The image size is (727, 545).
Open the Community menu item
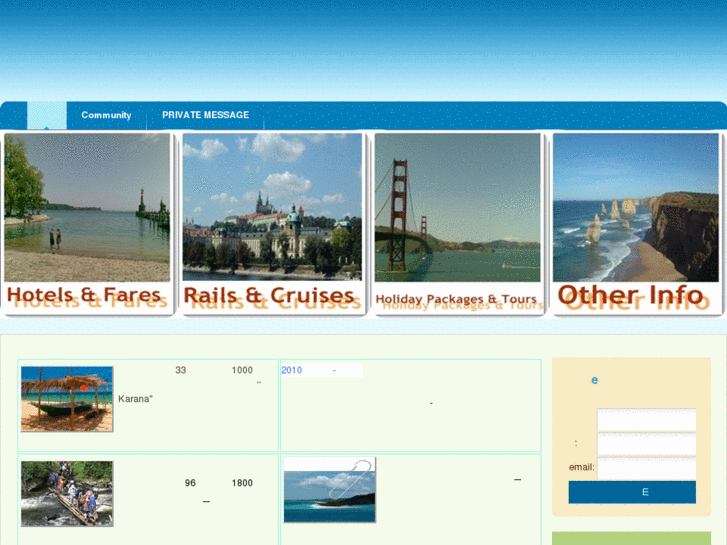pyautogui.click(x=106, y=115)
